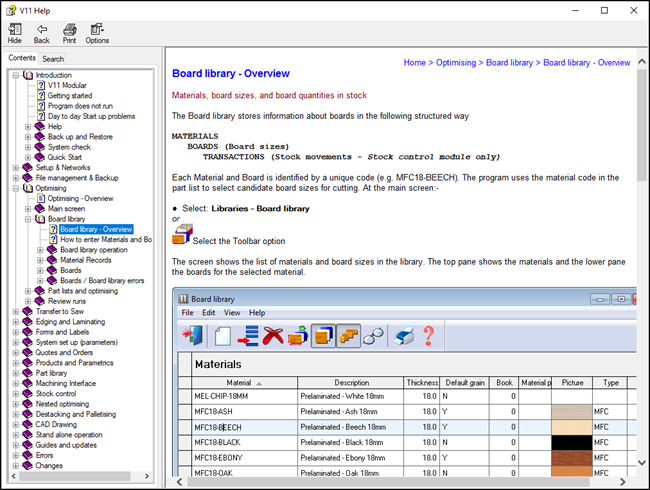Click the Stock control book icon
Image resolution: width=650 pixels, height=490 pixels.
tap(27, 392)
